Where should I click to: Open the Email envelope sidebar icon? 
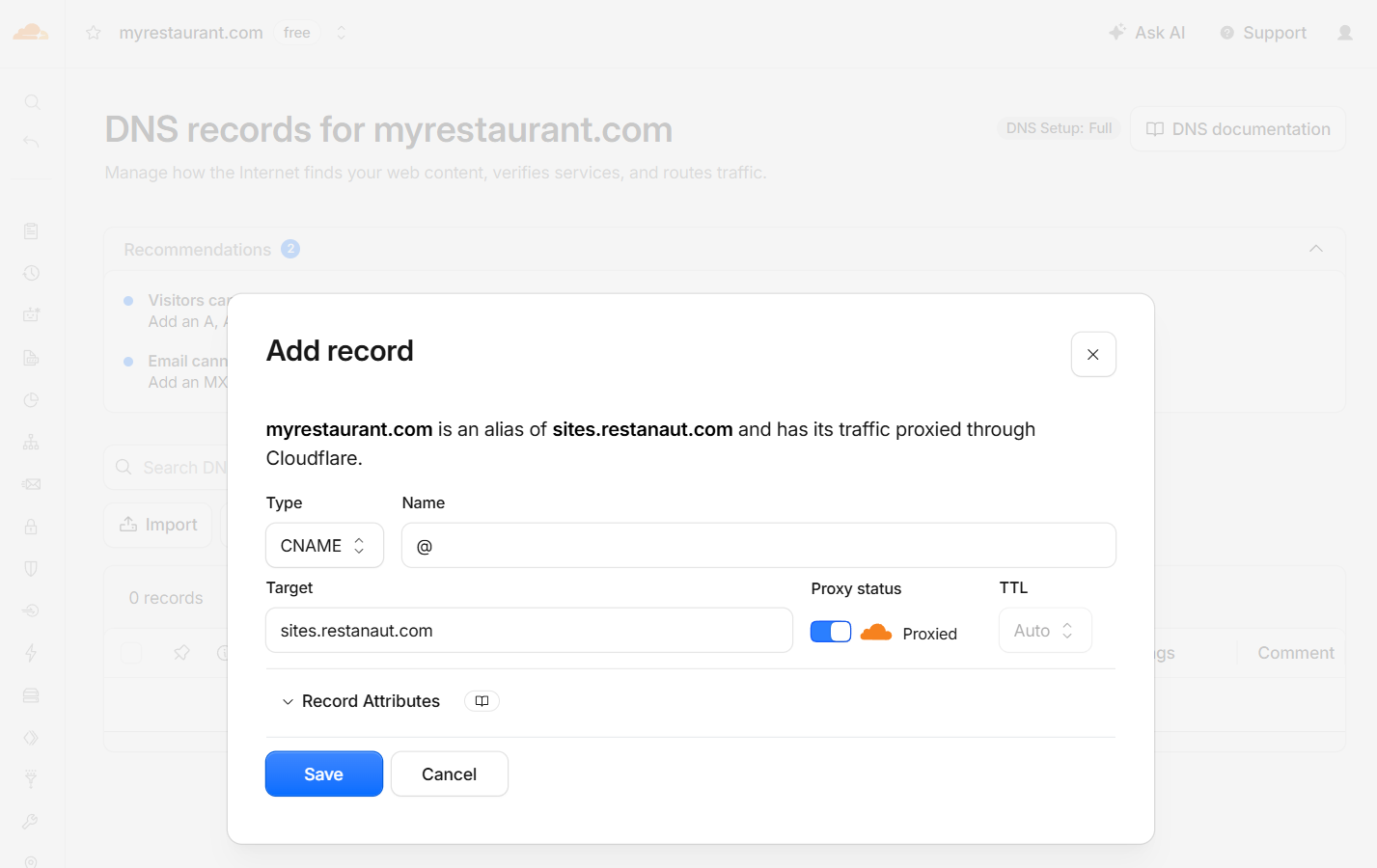tap(31, 484)
